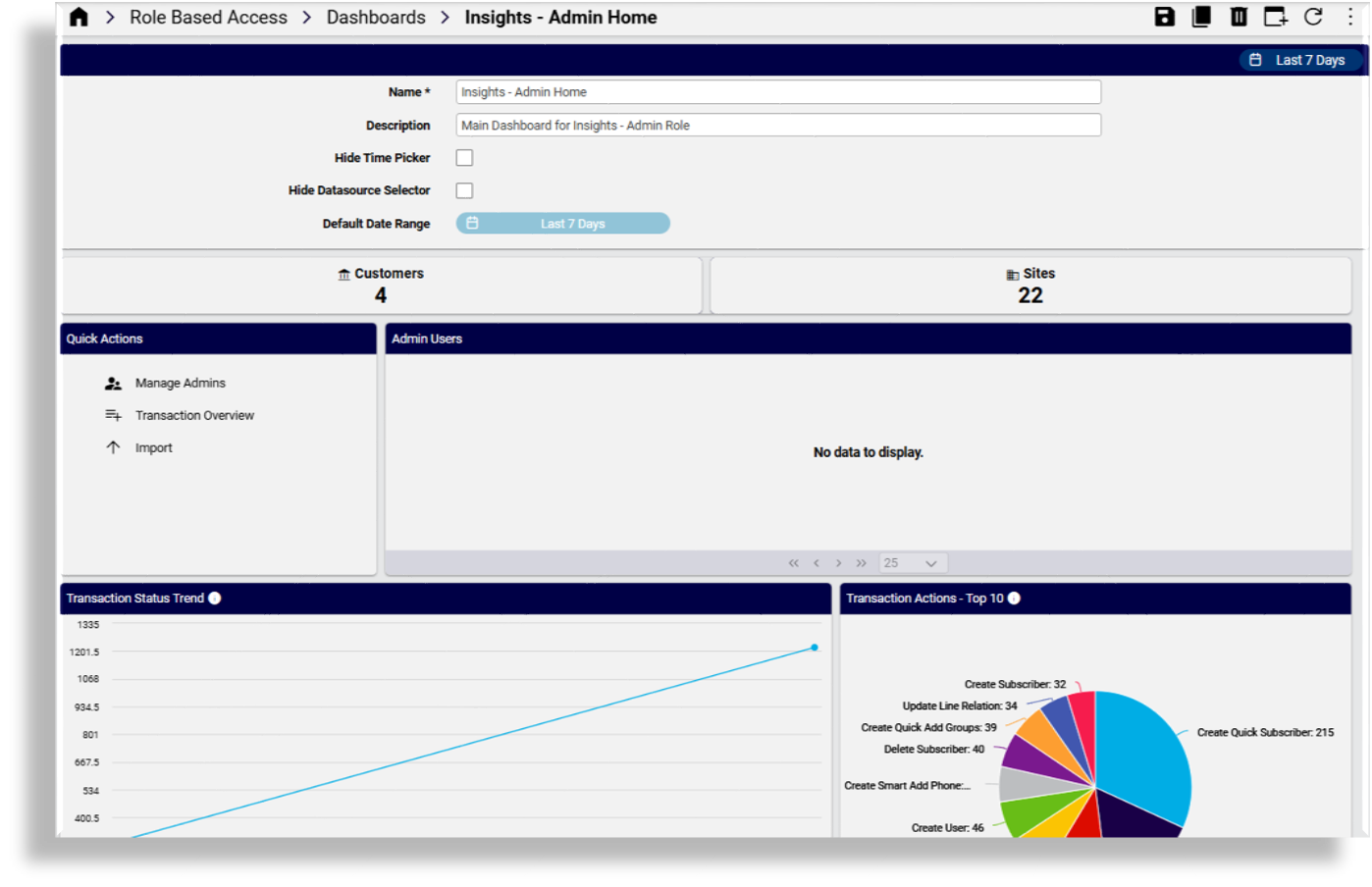Image resolution: width=1372 pixels, height=887 pixels.
Task: Go to Dashboards in the breadcrumb trail
Action: pos(376,17)
